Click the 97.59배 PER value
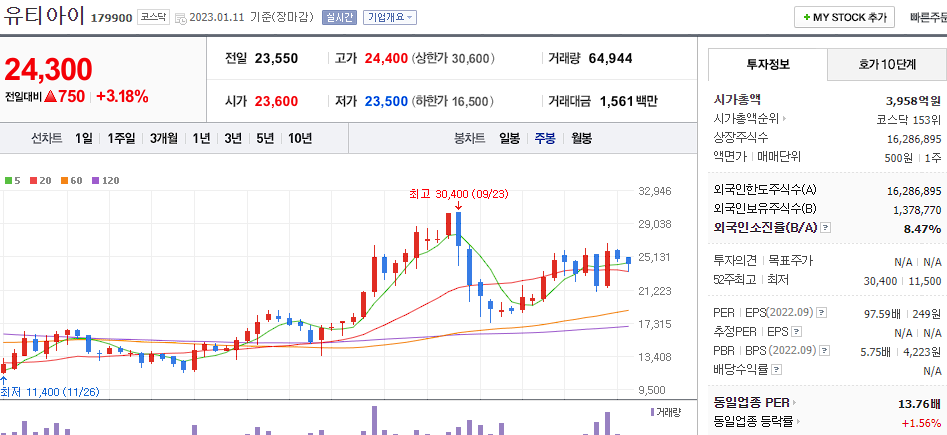Viewport: 947px width, 435px height. [x=883, y=314]
